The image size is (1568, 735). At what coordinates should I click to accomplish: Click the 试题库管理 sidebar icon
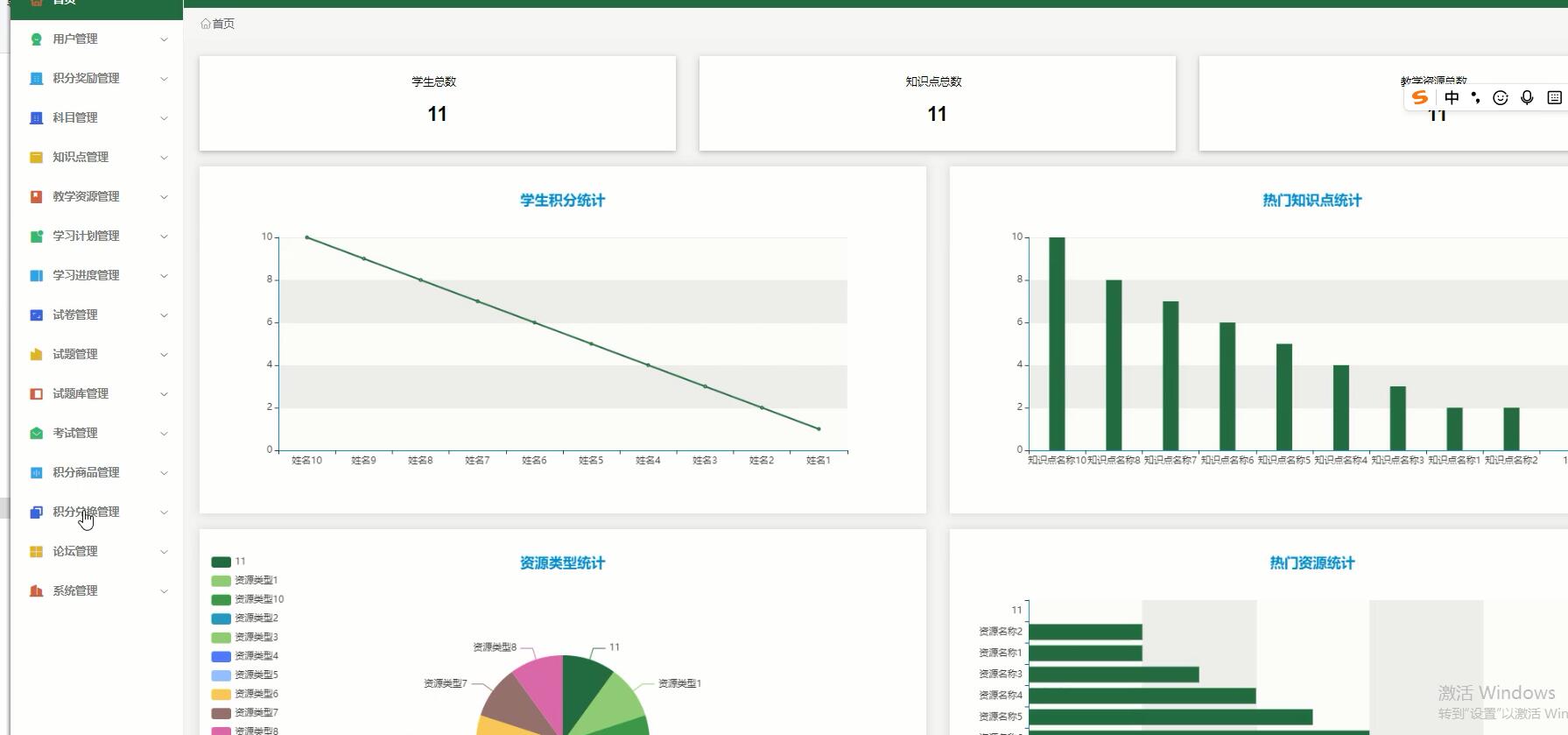tap(36, 394)
